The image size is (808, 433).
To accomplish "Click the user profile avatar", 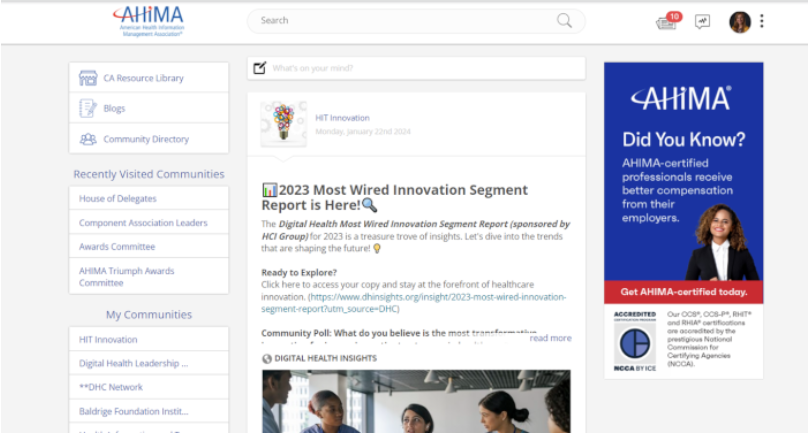I will [740, 22].
